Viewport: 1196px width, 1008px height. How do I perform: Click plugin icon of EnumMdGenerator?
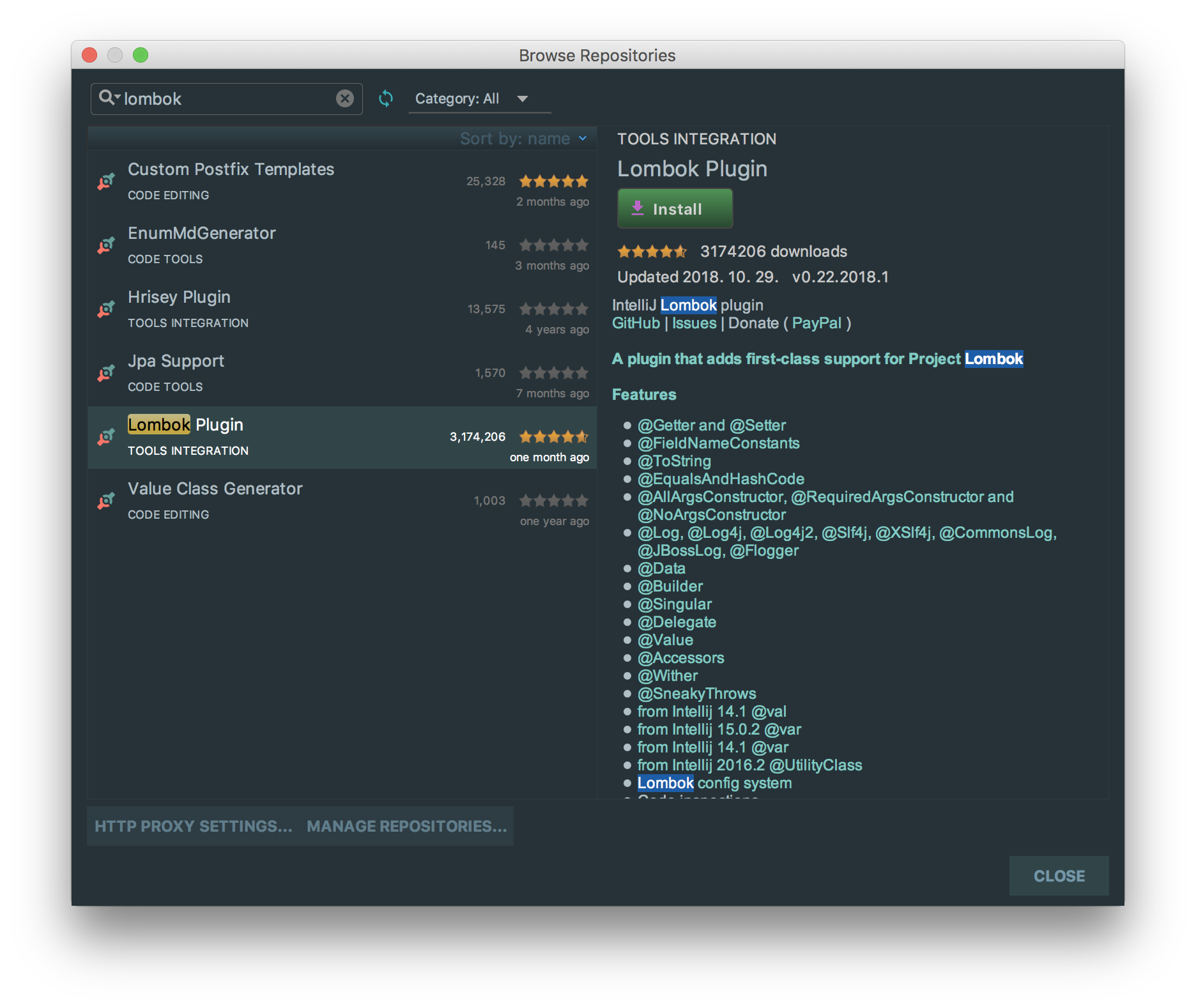pyautogui.click(x=106, y=246)
